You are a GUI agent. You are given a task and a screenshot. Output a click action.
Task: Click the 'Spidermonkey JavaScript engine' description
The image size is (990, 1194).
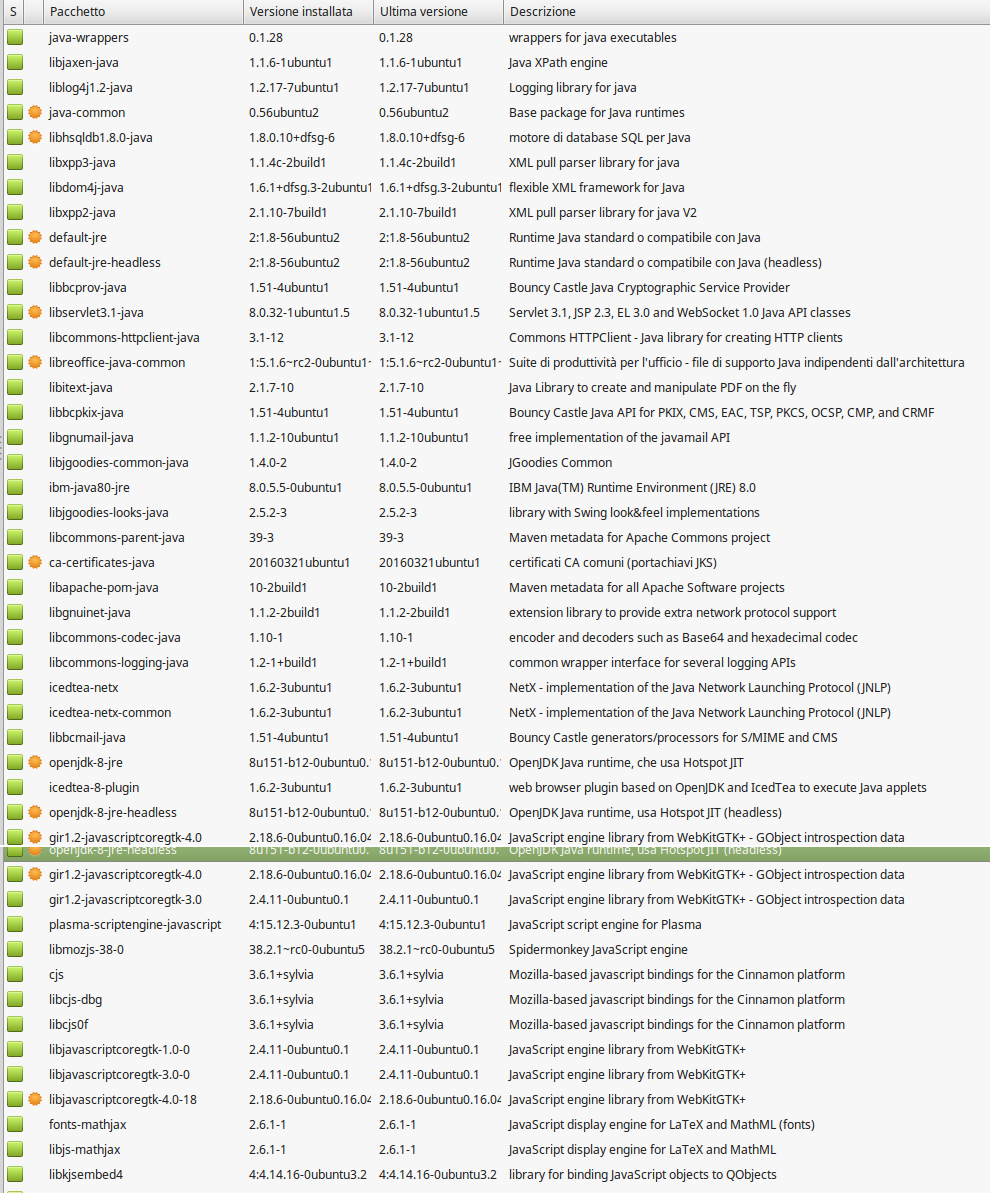click(x=599, y=950)
